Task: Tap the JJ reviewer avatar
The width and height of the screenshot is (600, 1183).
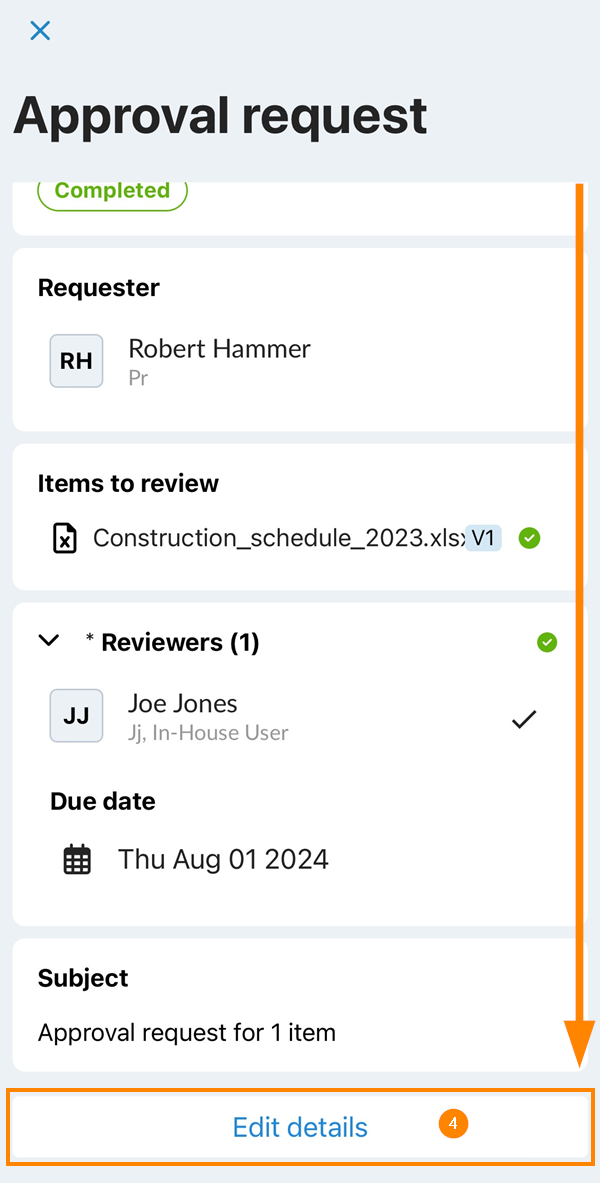Action: [x=76, y=716]
